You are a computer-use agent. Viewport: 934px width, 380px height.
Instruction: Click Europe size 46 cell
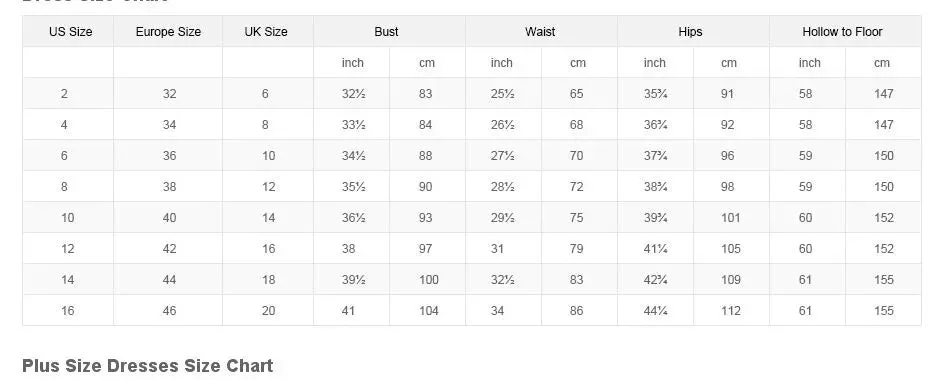169,310
